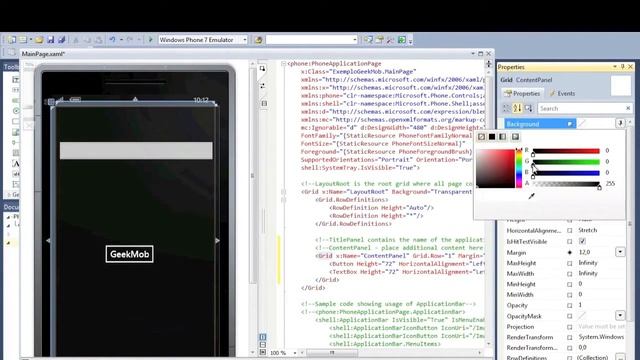This screenshot has height=360, width=640.
Task: Open the Undo history dropdown arrow
Action: [x=121, y=40]
